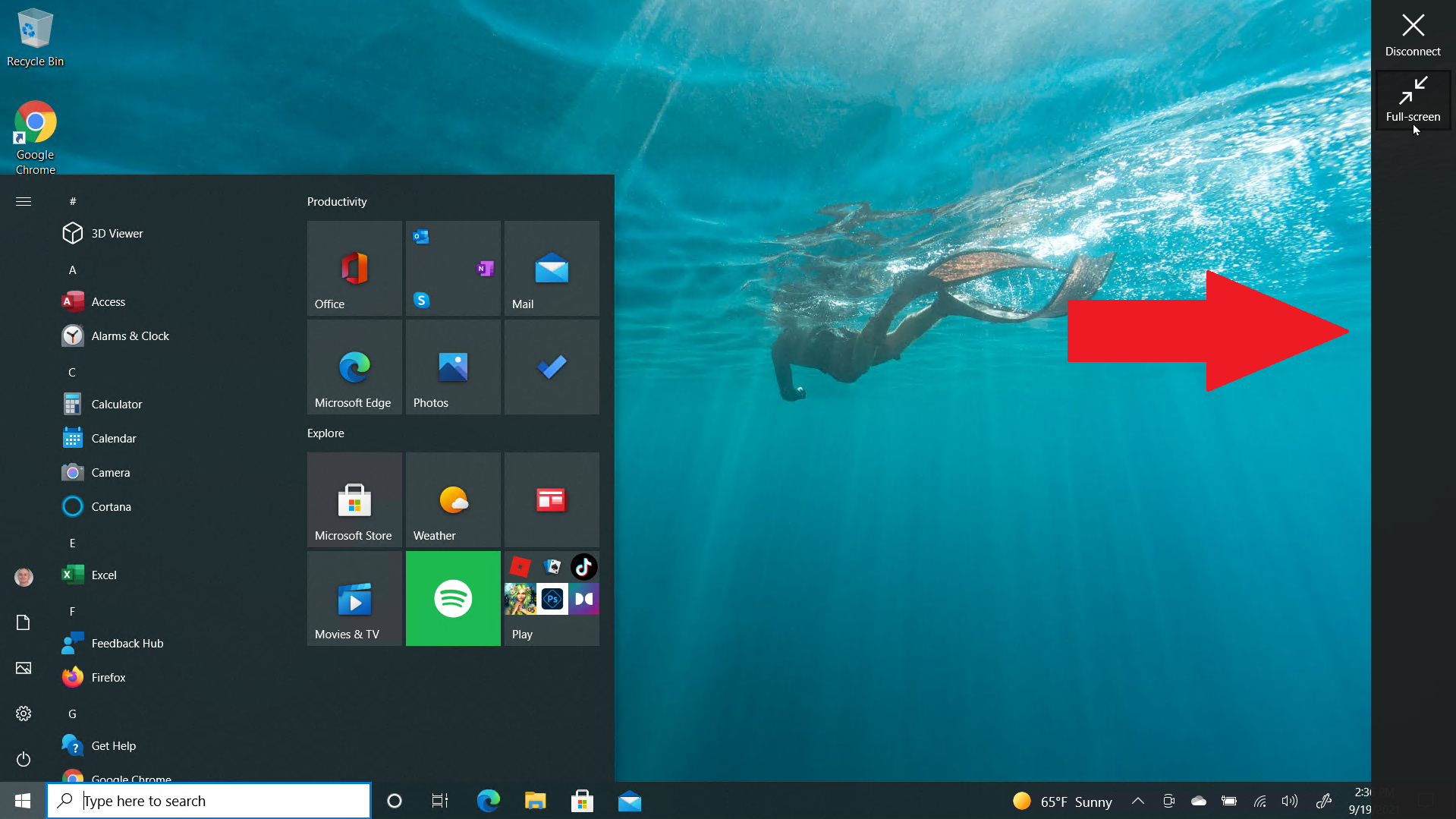Open the Skype icon in tile folder

pos(422,300)
